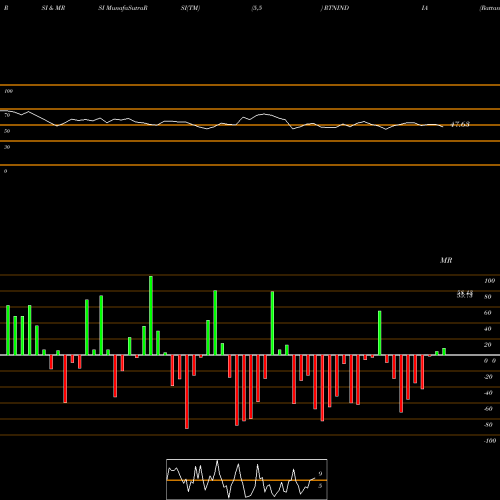Click the 100 label on MR axis
The image size is (500, 500).
(x=489, y=281)
